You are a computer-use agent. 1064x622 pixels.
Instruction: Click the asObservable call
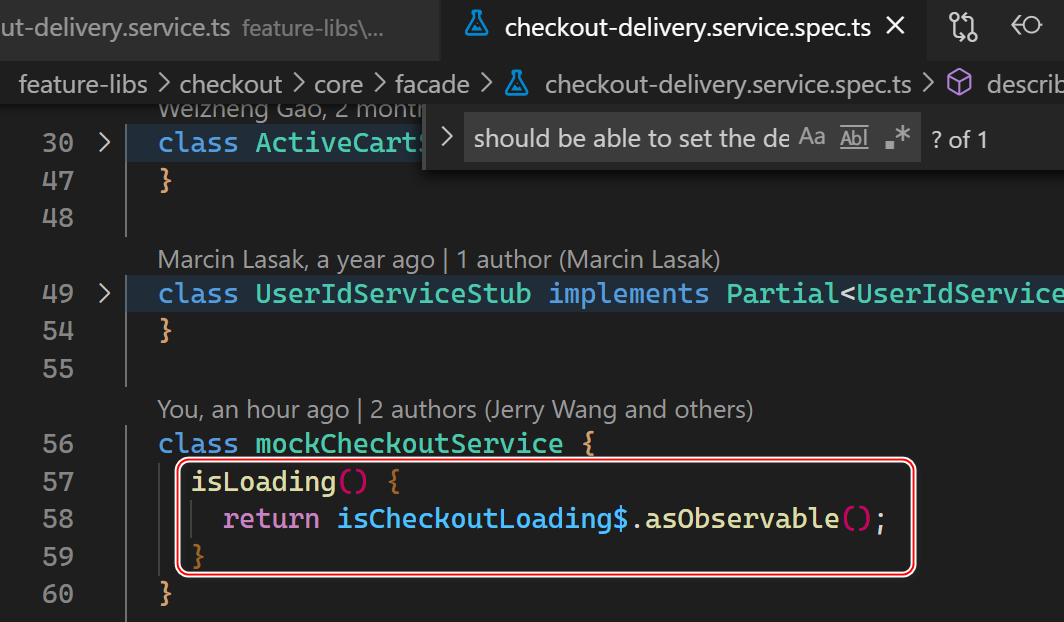point(742,518)
